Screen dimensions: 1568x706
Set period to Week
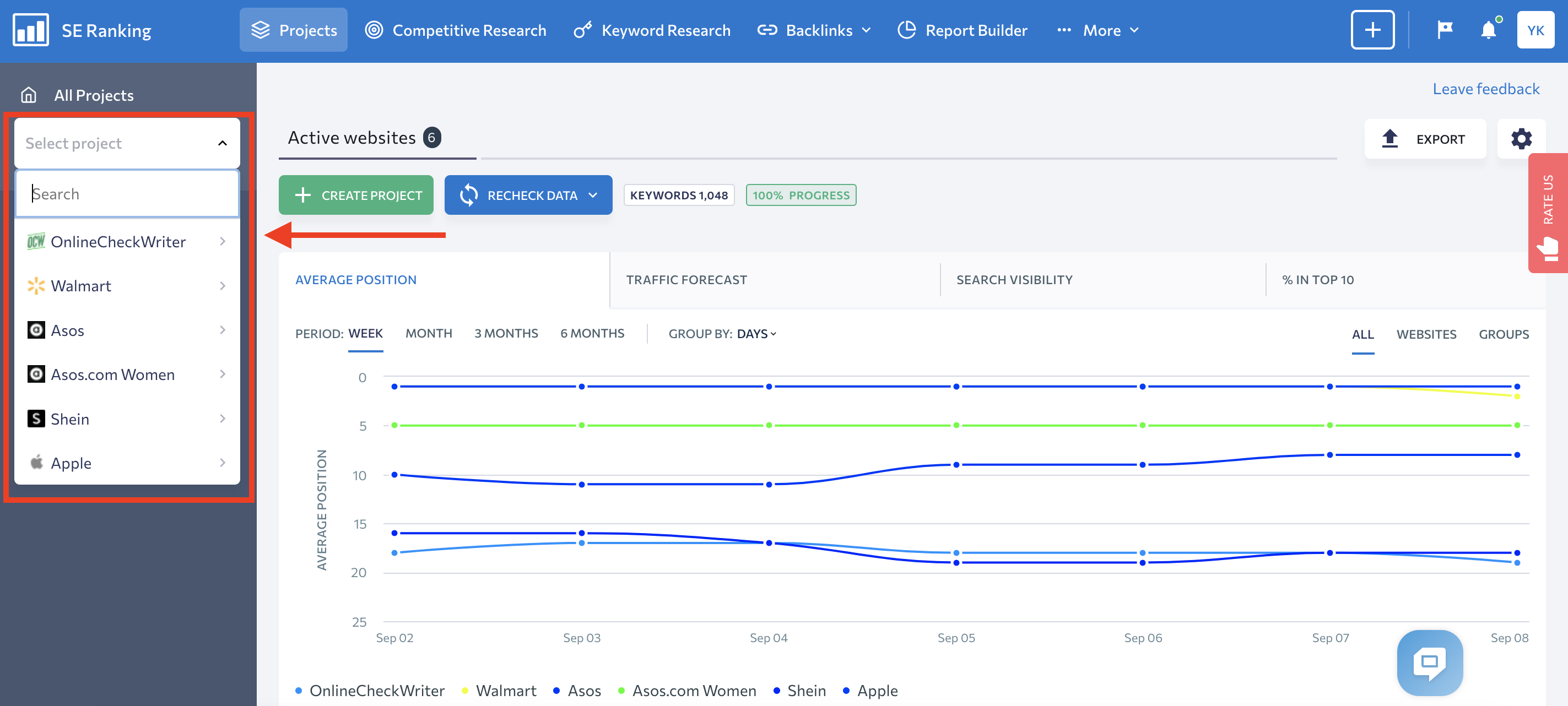point(365,334)
